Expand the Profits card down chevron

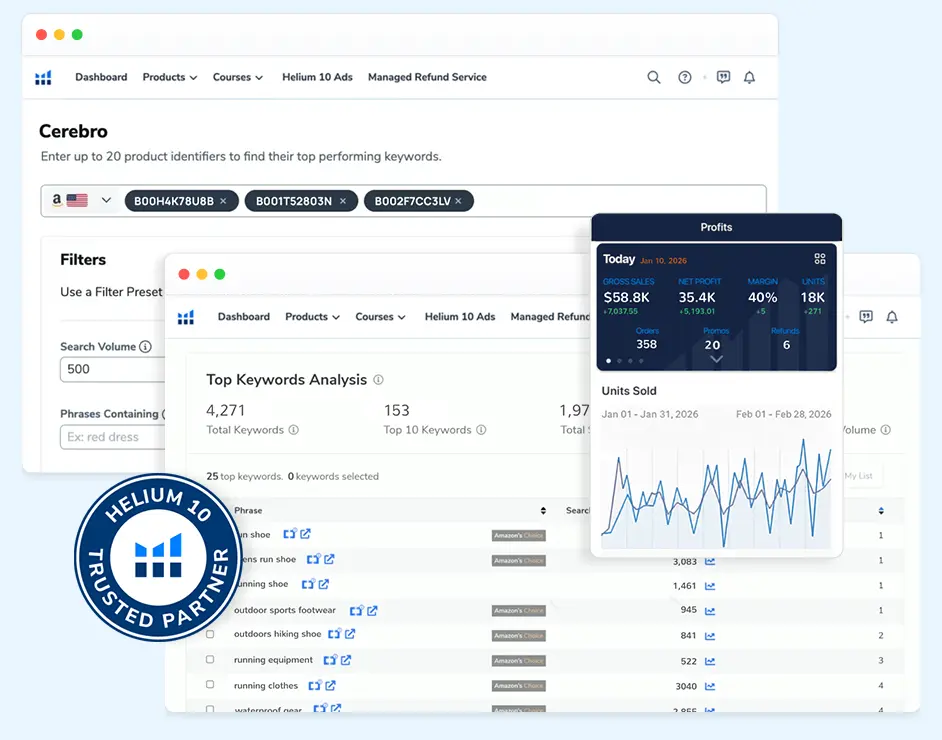(714, 360)
